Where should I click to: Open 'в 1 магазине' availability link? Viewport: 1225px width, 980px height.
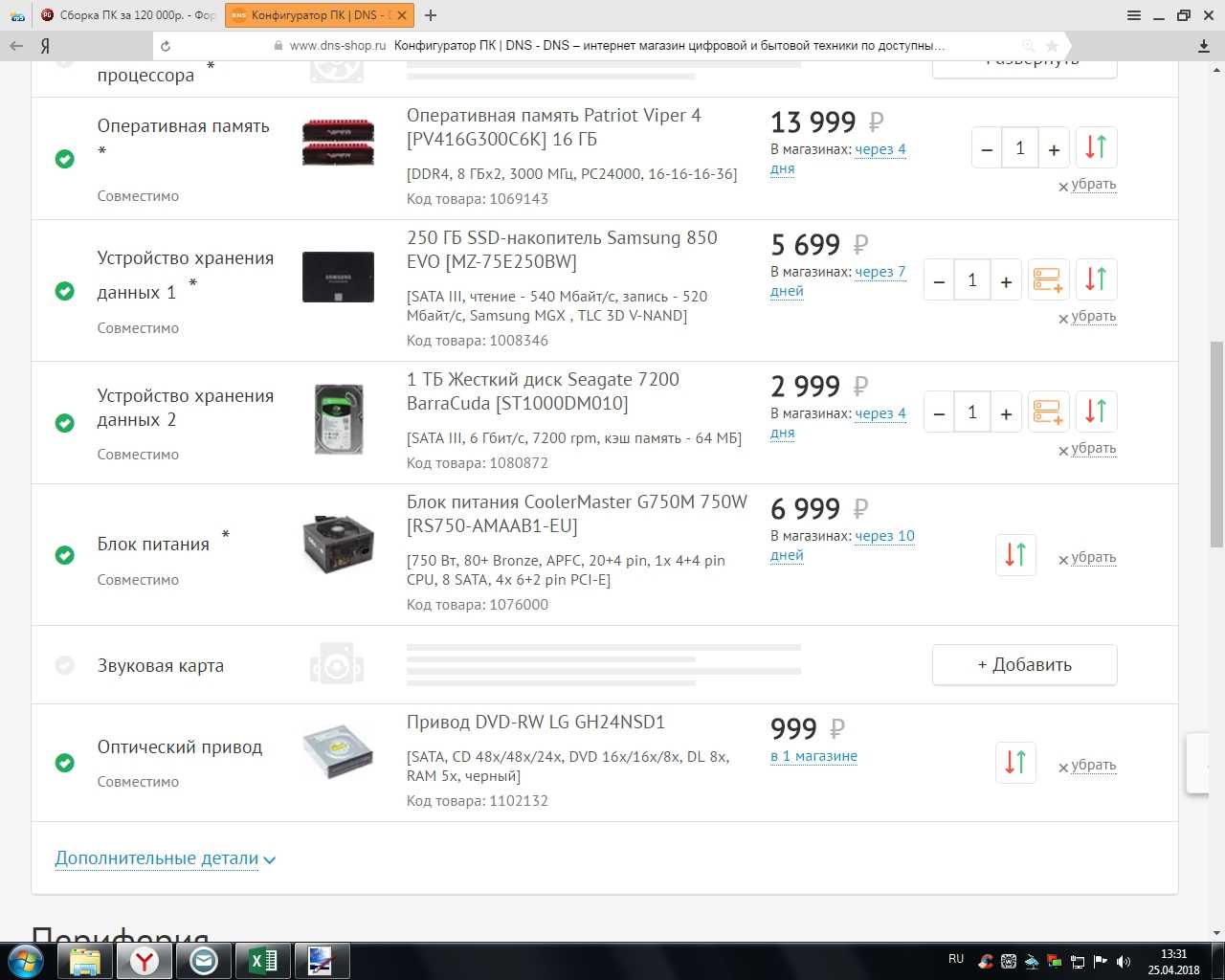point(813,756)
